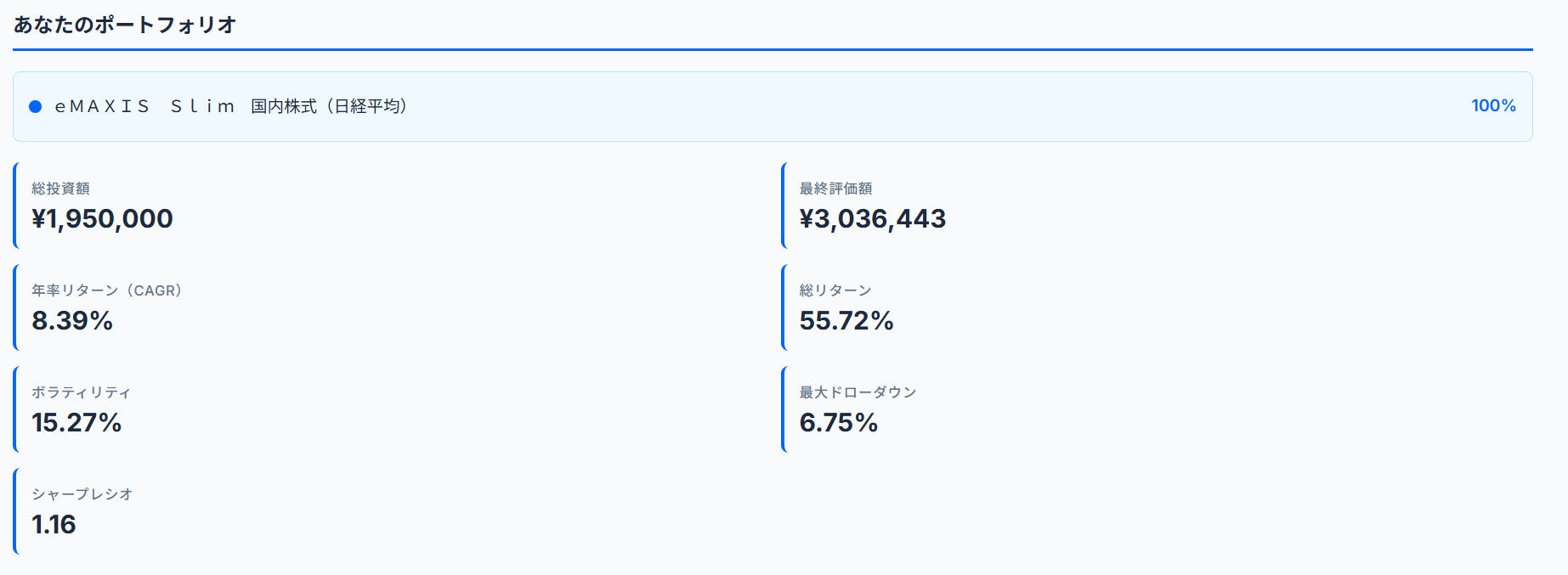Select the 総リターン 55.72% value
This screenshot has height=575, width=1568.
[x=846, y=321]
